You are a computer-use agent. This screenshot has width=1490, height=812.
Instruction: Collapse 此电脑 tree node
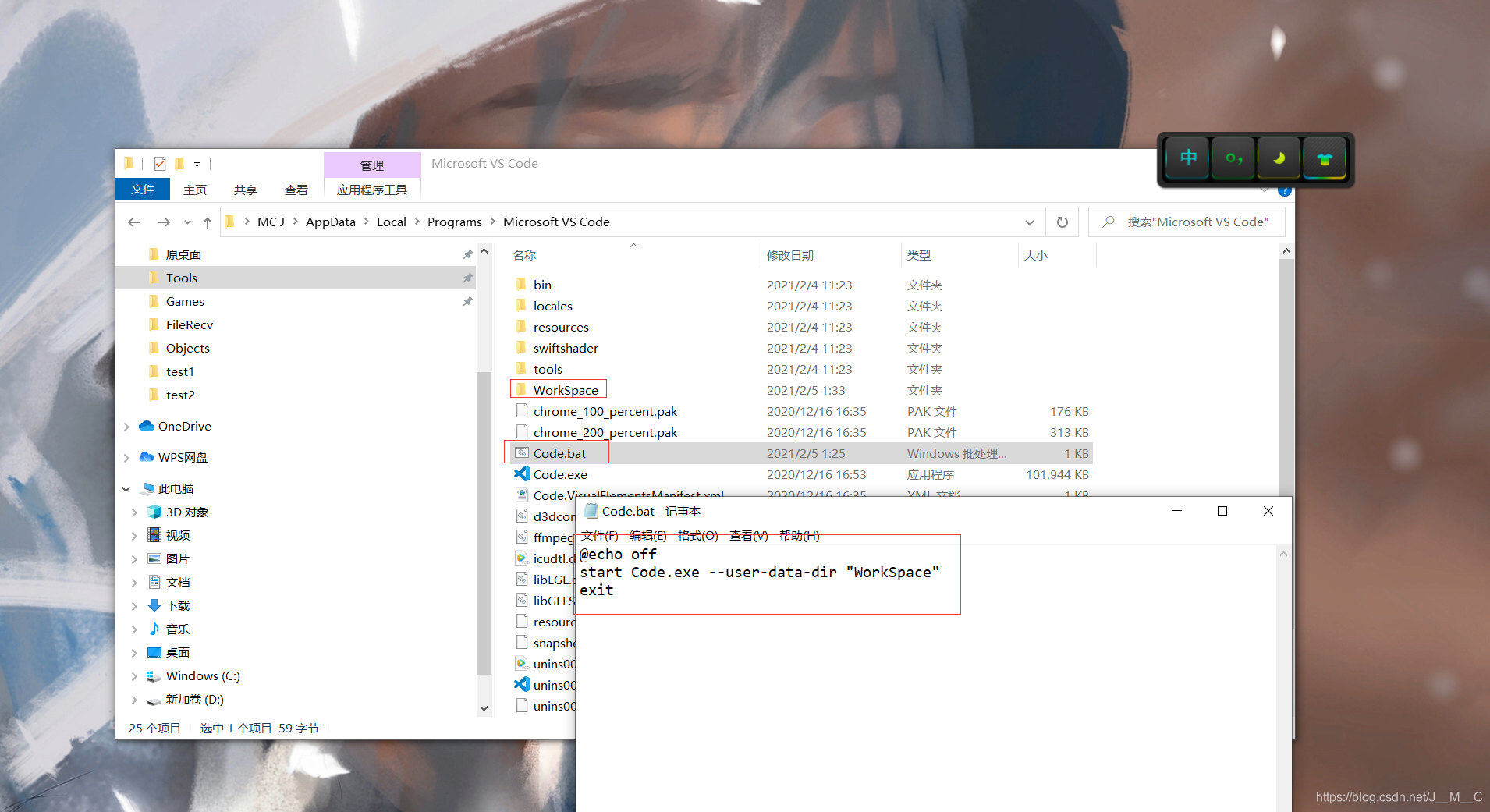coord(126,489)
